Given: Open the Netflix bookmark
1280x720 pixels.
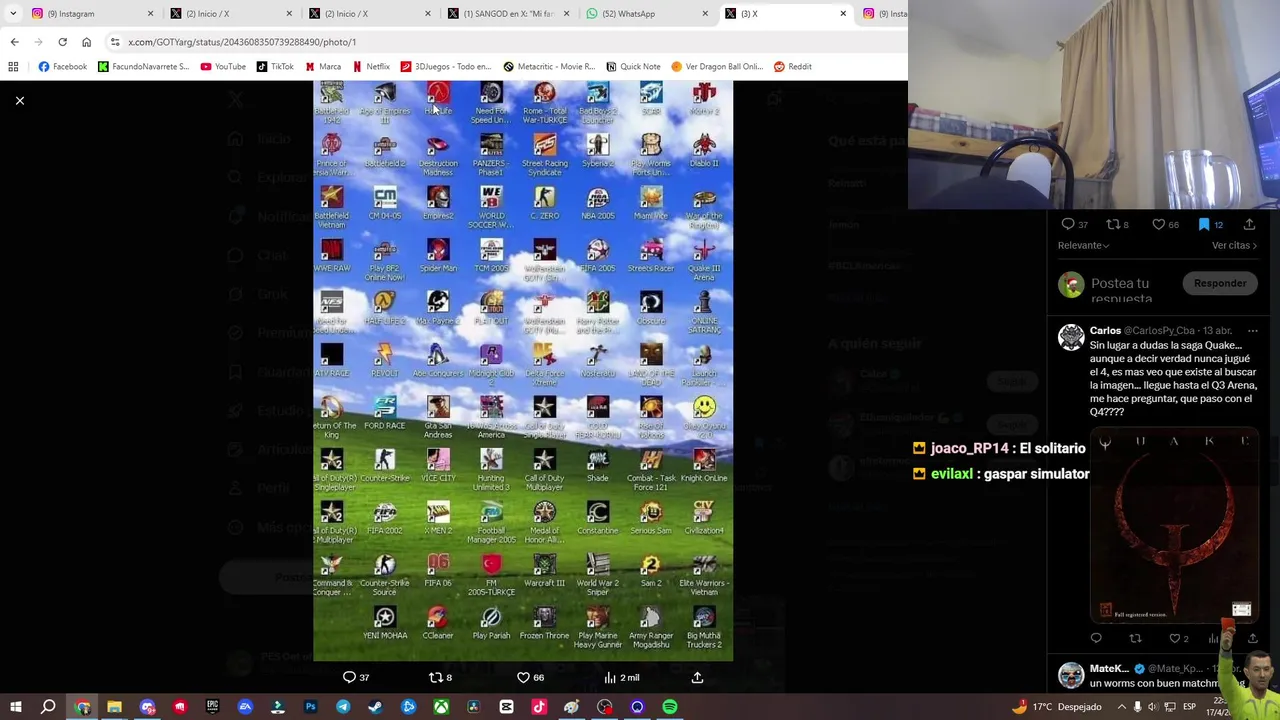Looking at the screenshot, I should click(371, 67).
